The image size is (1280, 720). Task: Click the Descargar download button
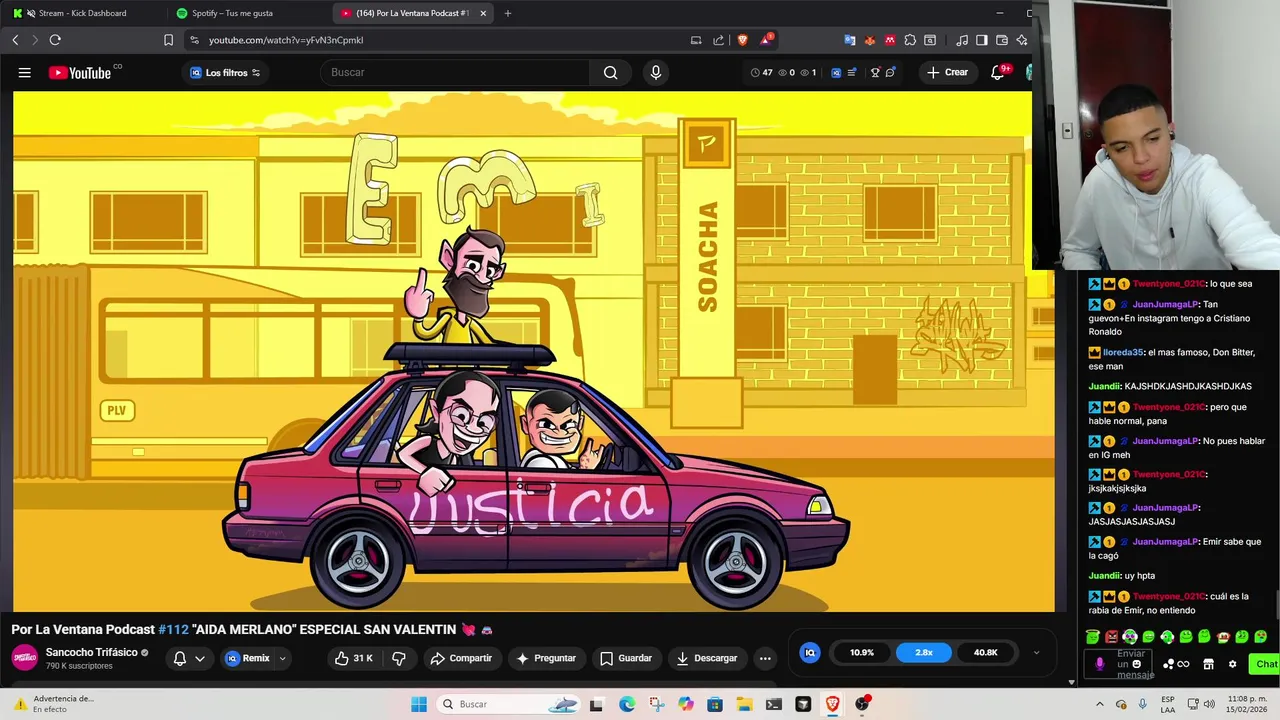point(707,658)
